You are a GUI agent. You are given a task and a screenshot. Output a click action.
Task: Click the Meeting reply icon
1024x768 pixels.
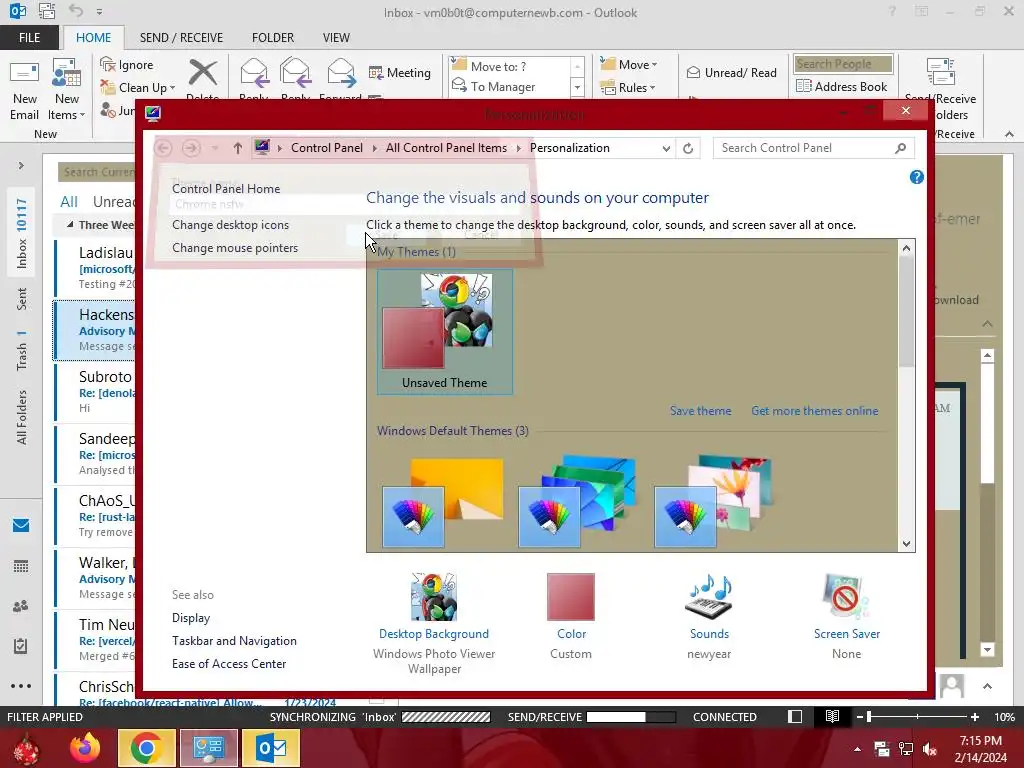376,72
